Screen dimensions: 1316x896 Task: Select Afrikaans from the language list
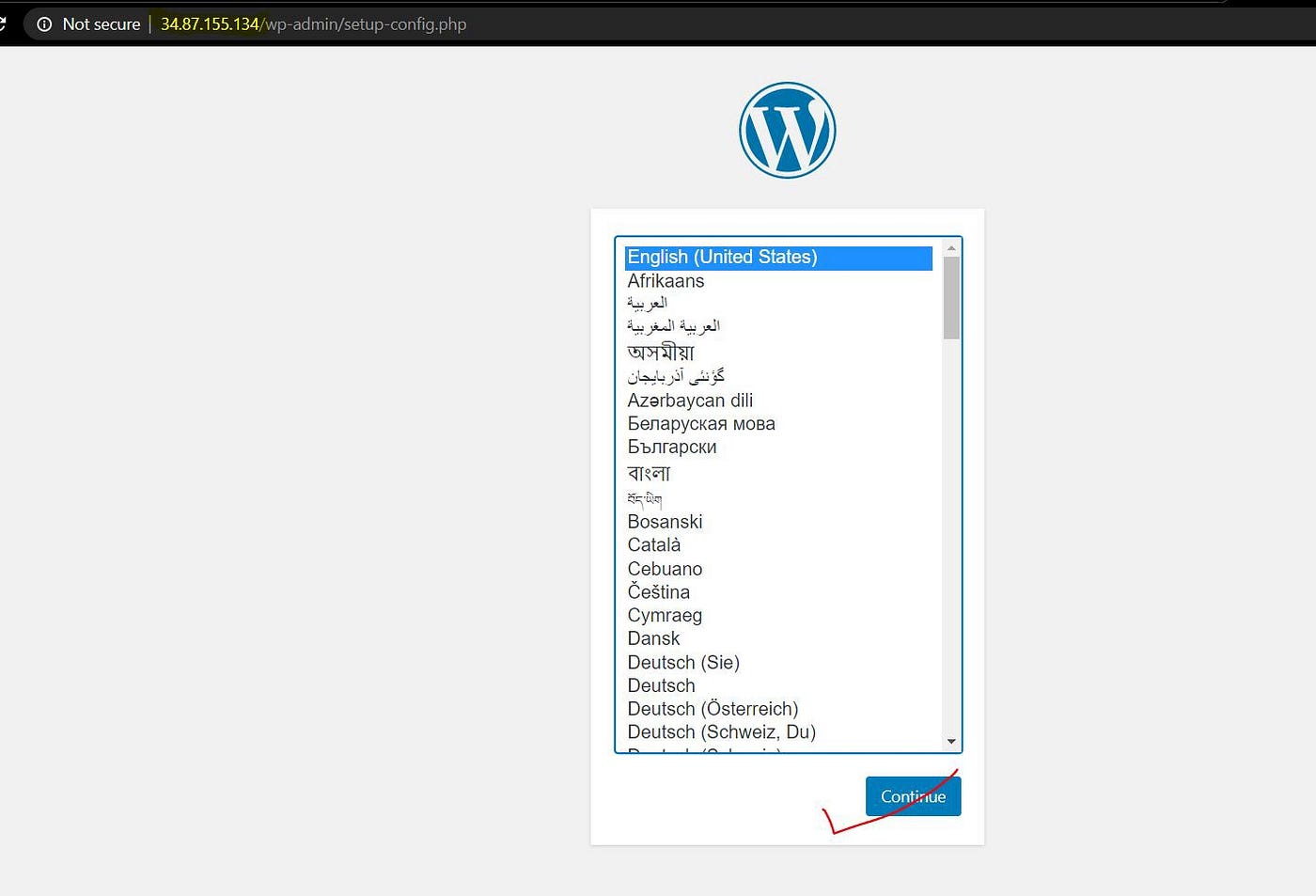778,281
